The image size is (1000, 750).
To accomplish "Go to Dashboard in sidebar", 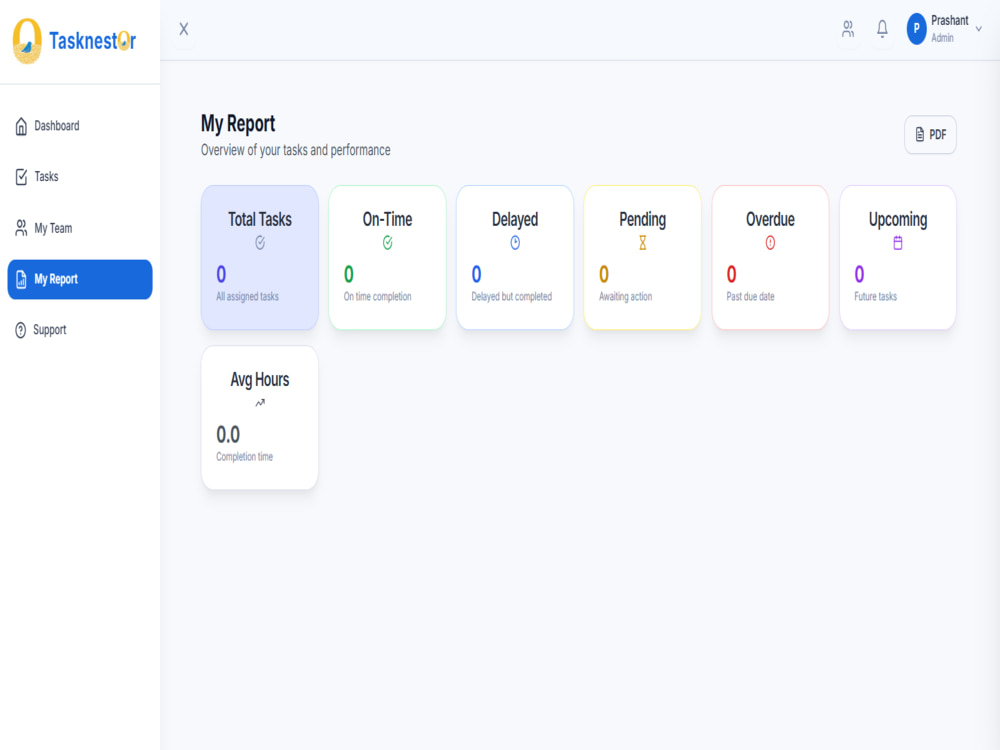I will (x=80, y=126).
